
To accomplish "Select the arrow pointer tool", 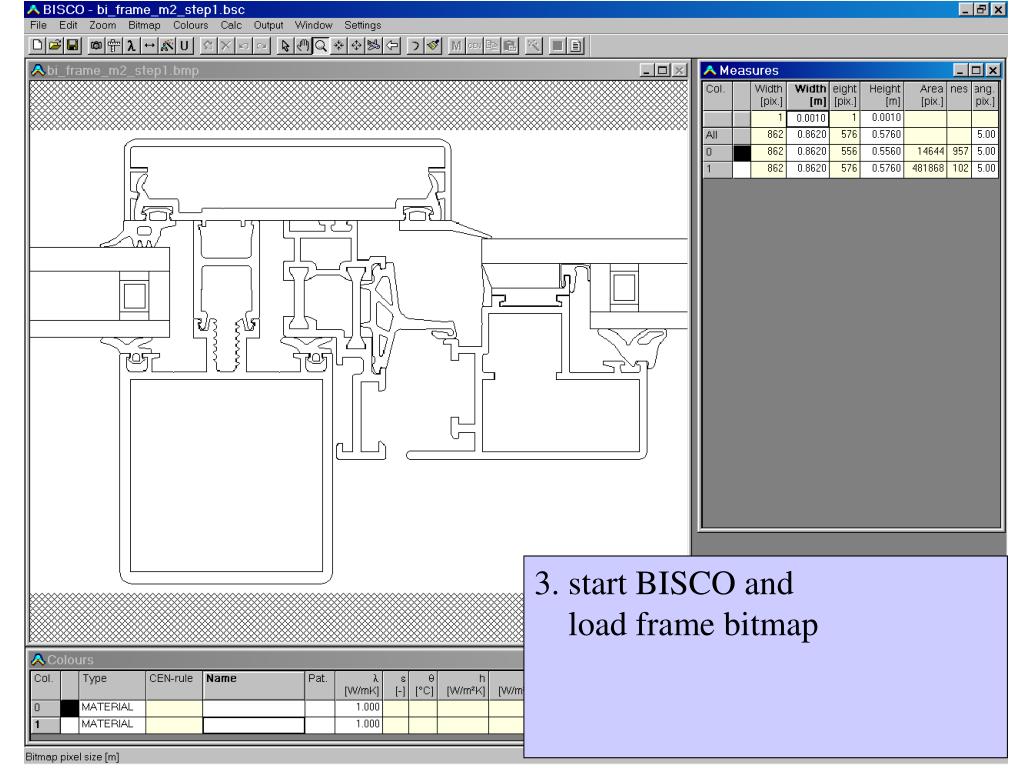I will [x=285, y=46].
